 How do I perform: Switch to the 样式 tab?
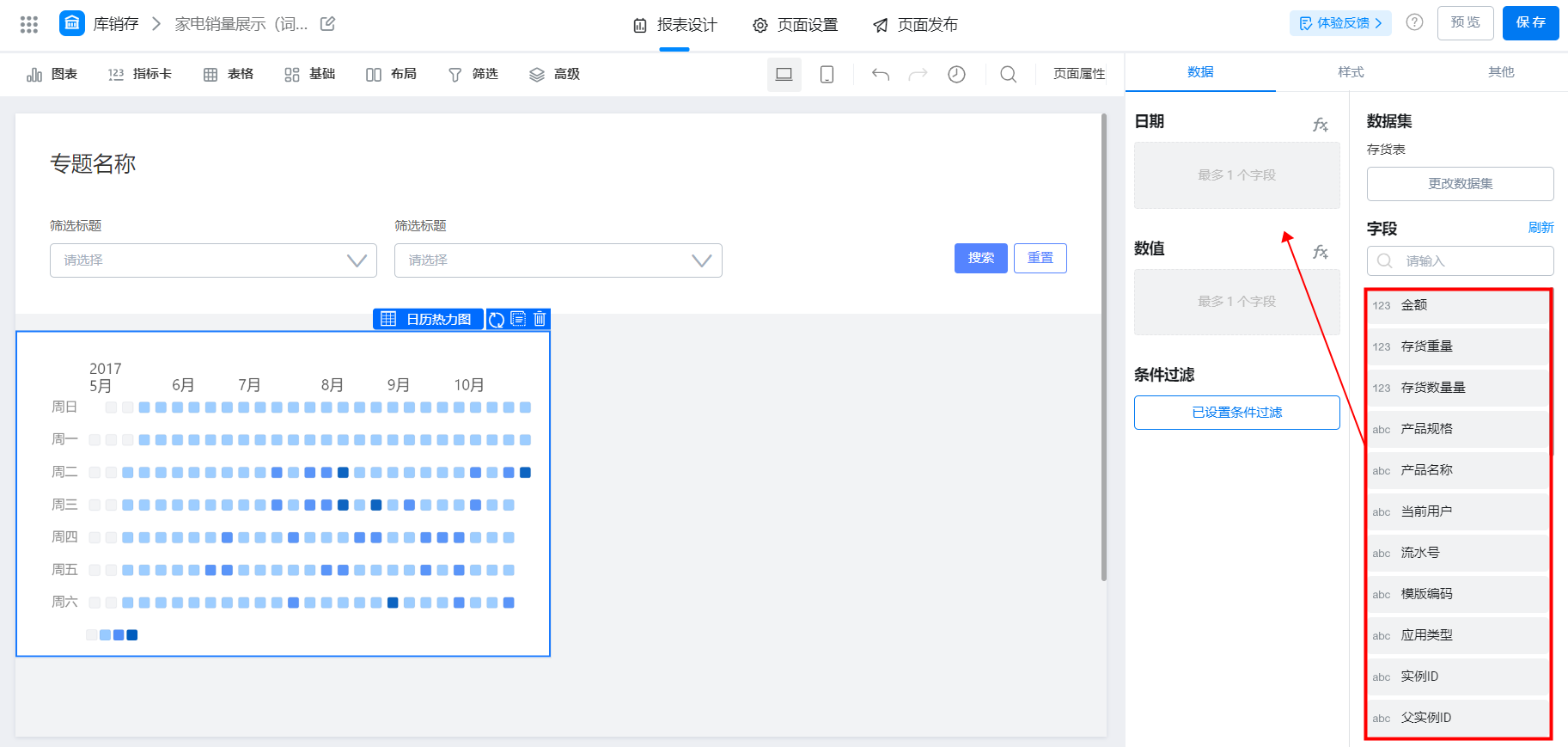[1351, 72]
